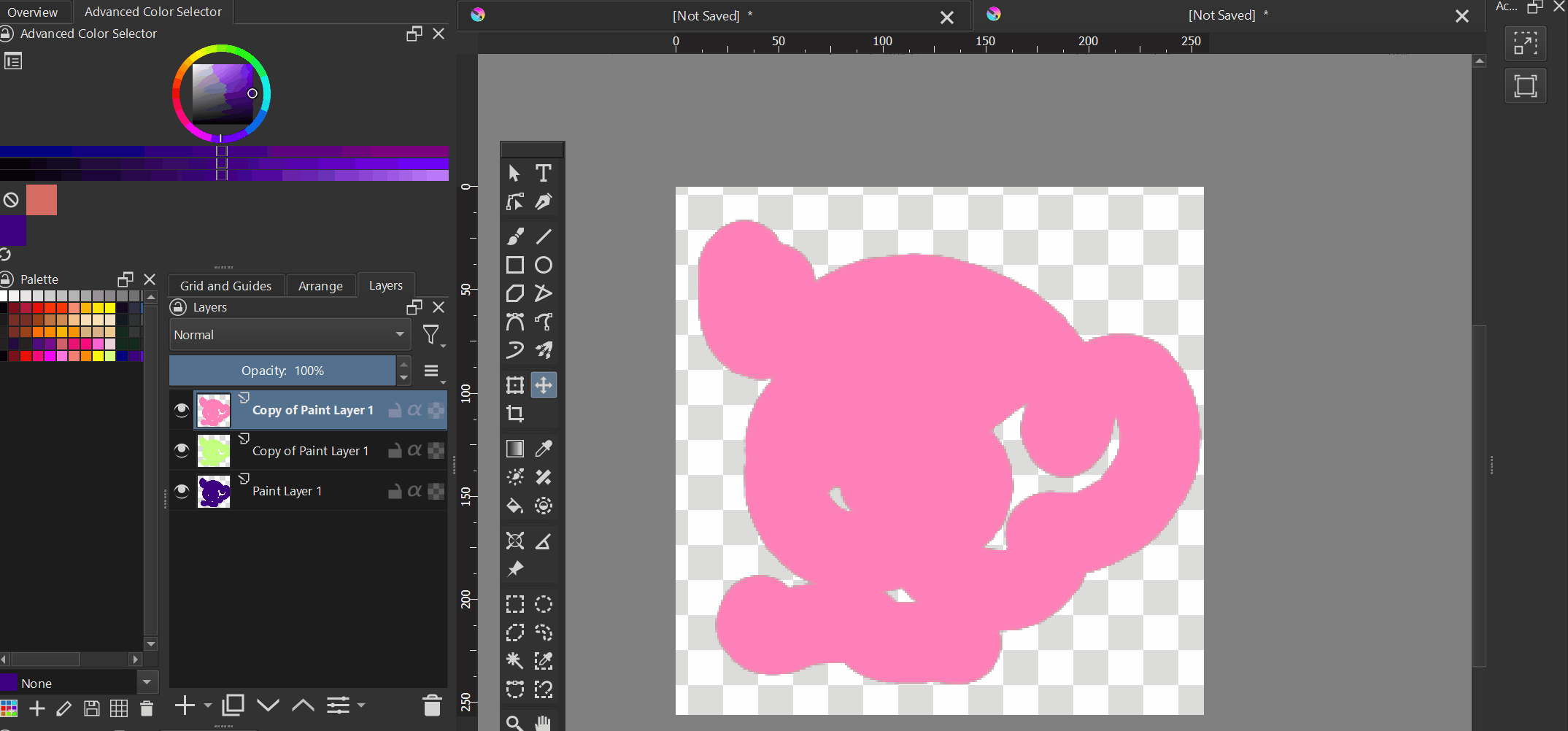The image size is (1568, 731).
Task: Select the Freehand Path tool
Action: click(x=544, y=322)
